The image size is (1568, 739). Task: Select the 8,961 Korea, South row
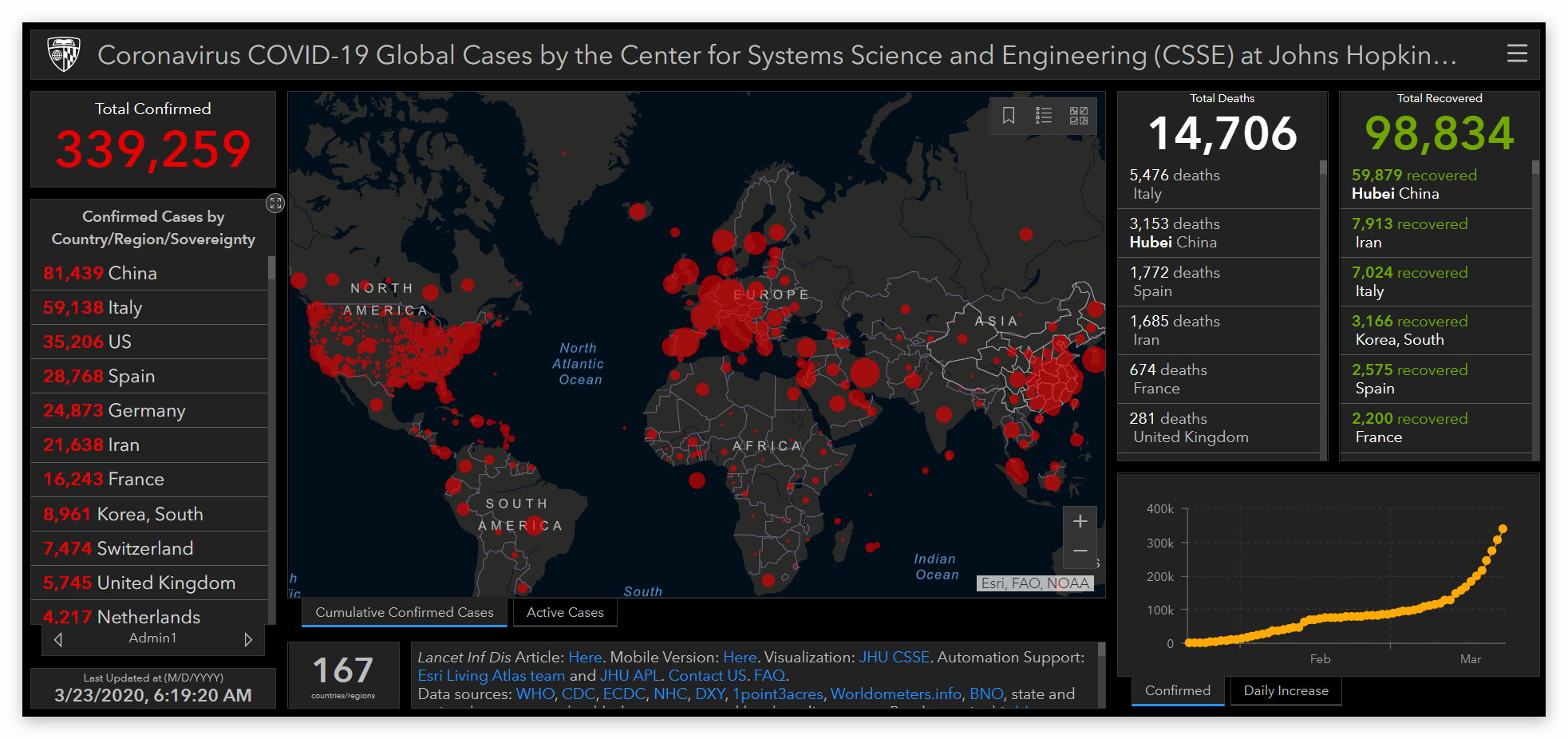[x=149, y=514]
